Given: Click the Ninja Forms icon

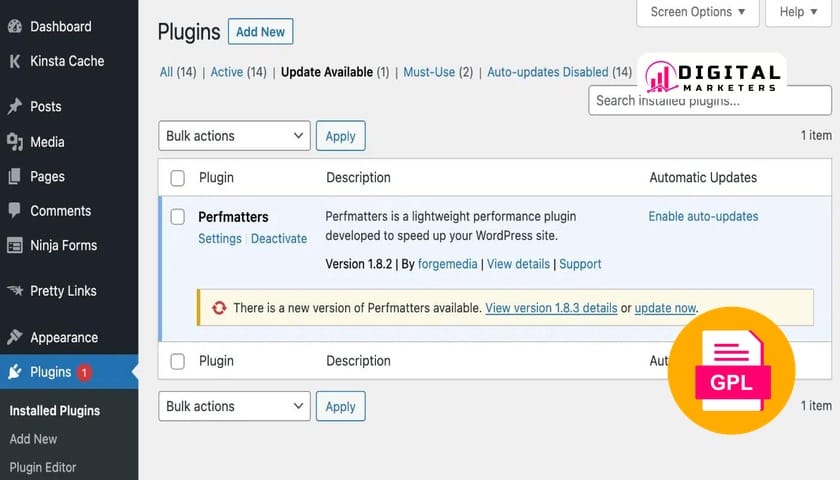Looking at the screenshot, I should (14, 245).
